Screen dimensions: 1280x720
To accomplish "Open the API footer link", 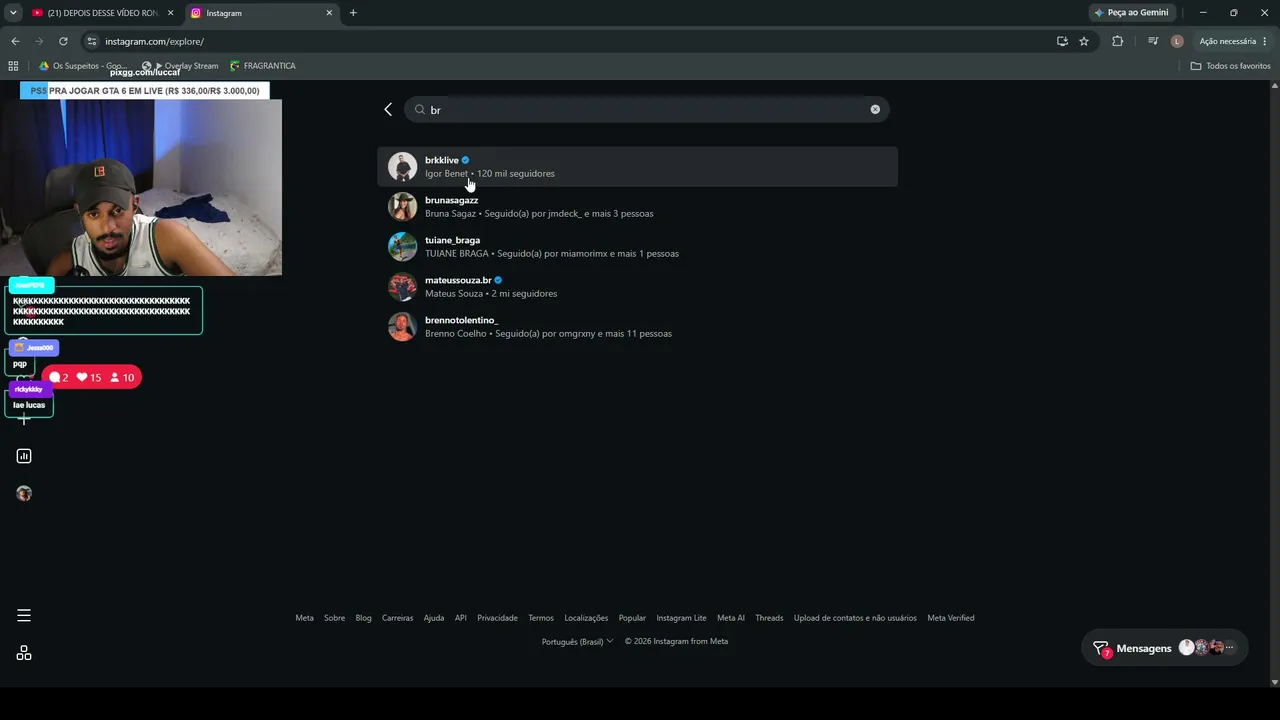I will (461, 618).
